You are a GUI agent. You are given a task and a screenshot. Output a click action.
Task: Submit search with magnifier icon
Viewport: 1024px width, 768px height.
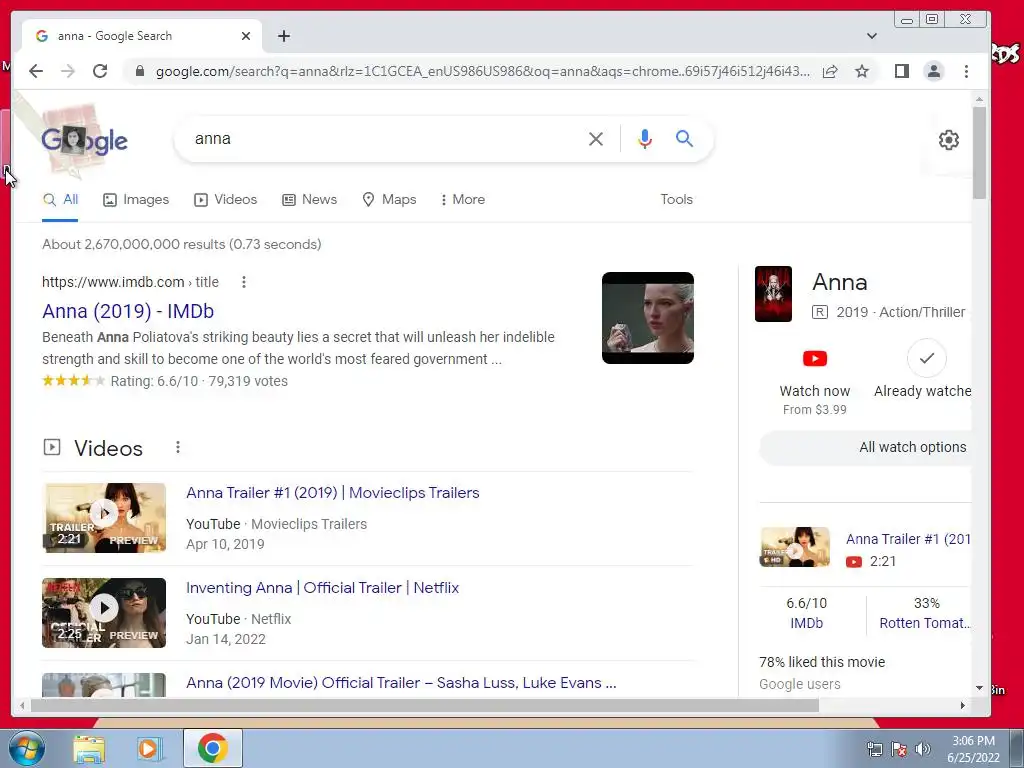[x=684, y=138]
